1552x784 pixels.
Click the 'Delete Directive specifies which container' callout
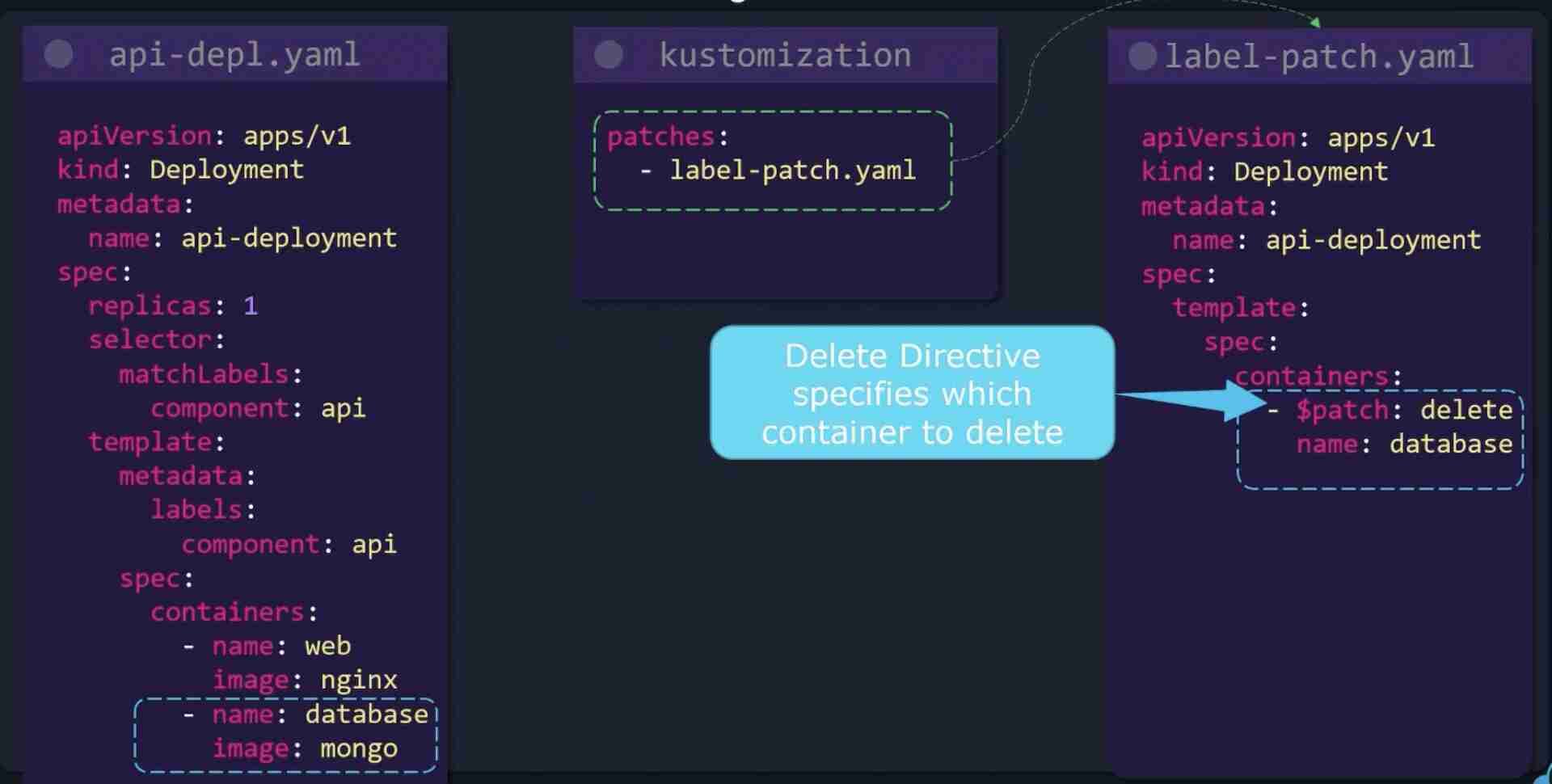912,393
